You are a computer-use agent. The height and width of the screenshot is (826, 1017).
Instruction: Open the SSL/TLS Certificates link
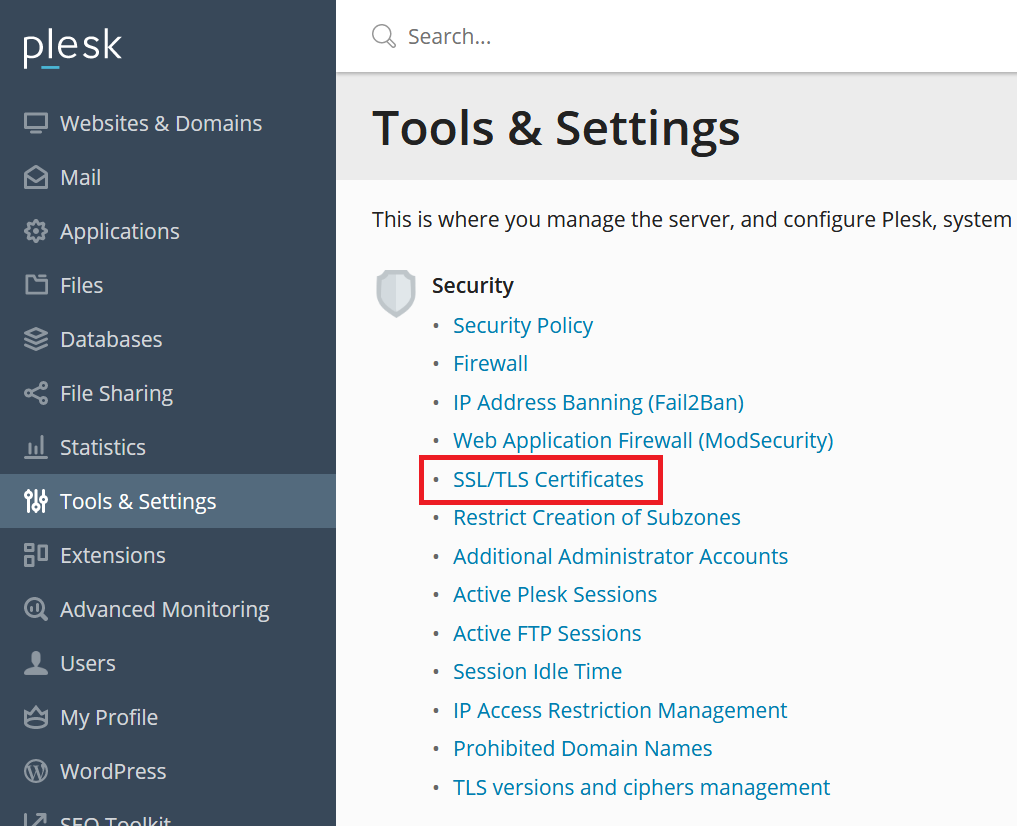tap(548, 479)
